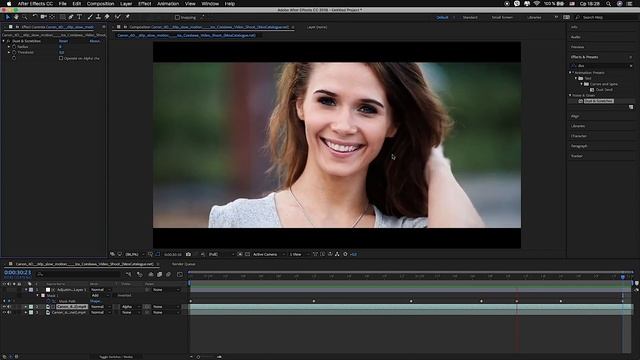
Task: Switch to Render Queue tab
Action: coord(184,264)
